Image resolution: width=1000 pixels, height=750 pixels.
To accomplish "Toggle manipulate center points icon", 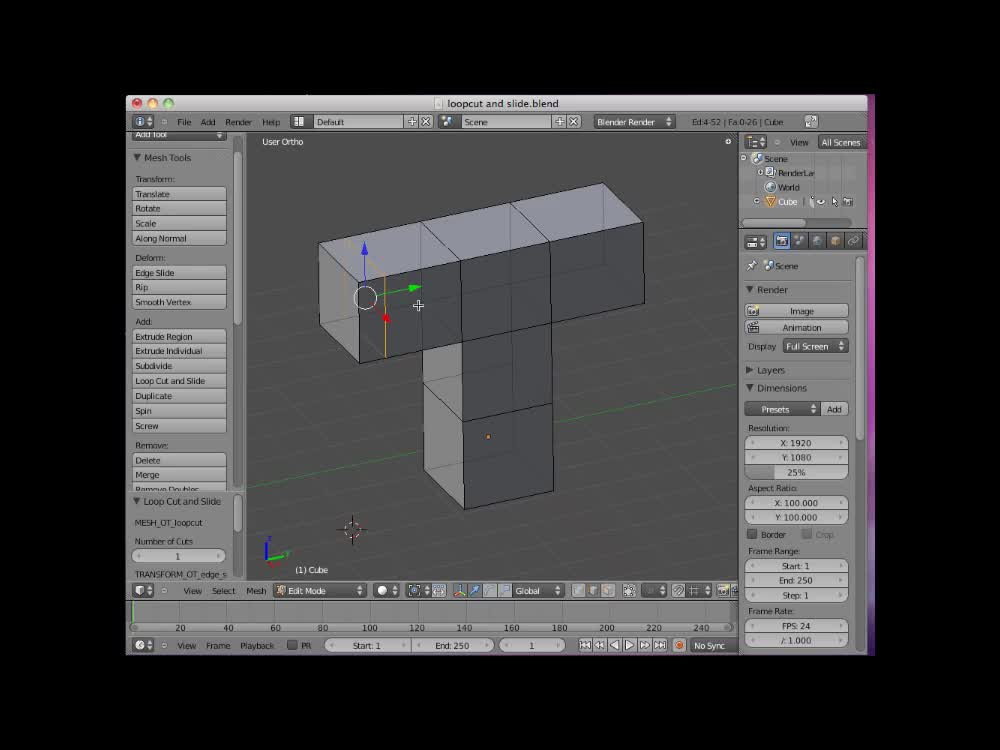I will click(439, 591).
